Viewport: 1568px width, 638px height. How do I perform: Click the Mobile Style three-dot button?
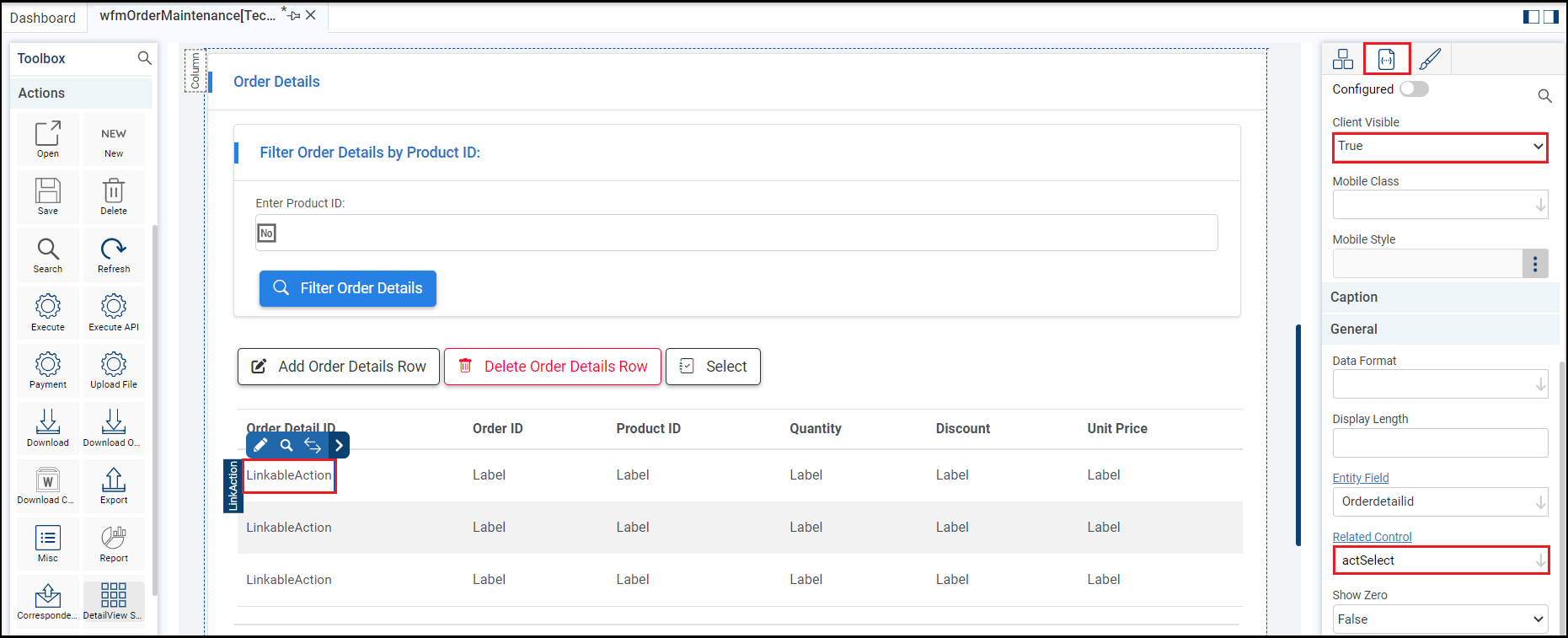[1535, 264]
